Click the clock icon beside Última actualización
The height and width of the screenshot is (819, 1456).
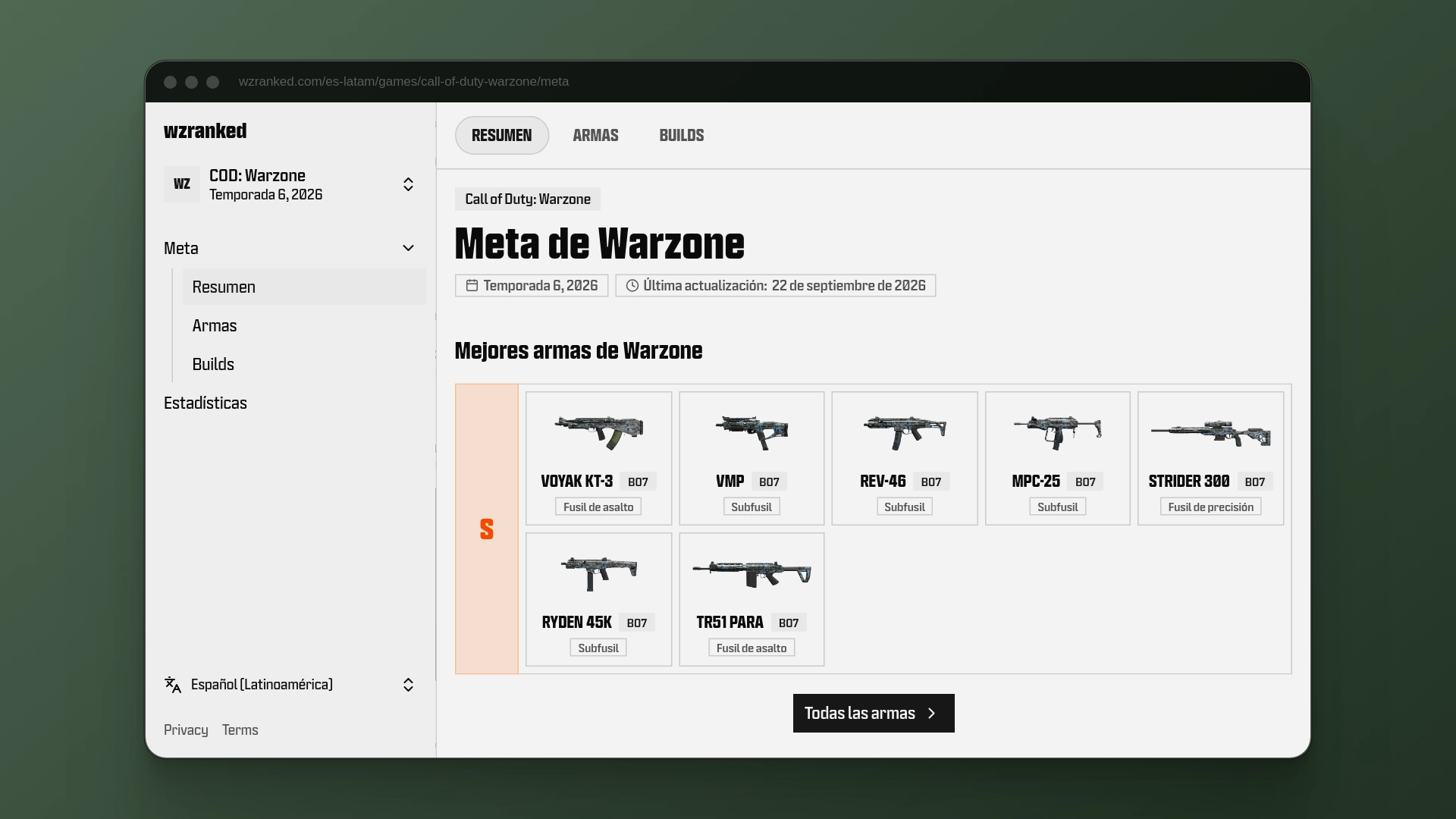click(632, 285)
